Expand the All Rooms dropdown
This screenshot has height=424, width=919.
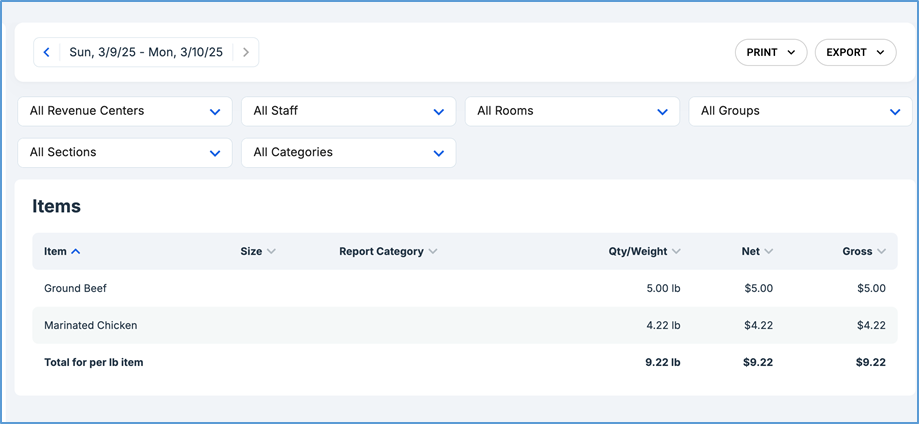coord(572,111)
